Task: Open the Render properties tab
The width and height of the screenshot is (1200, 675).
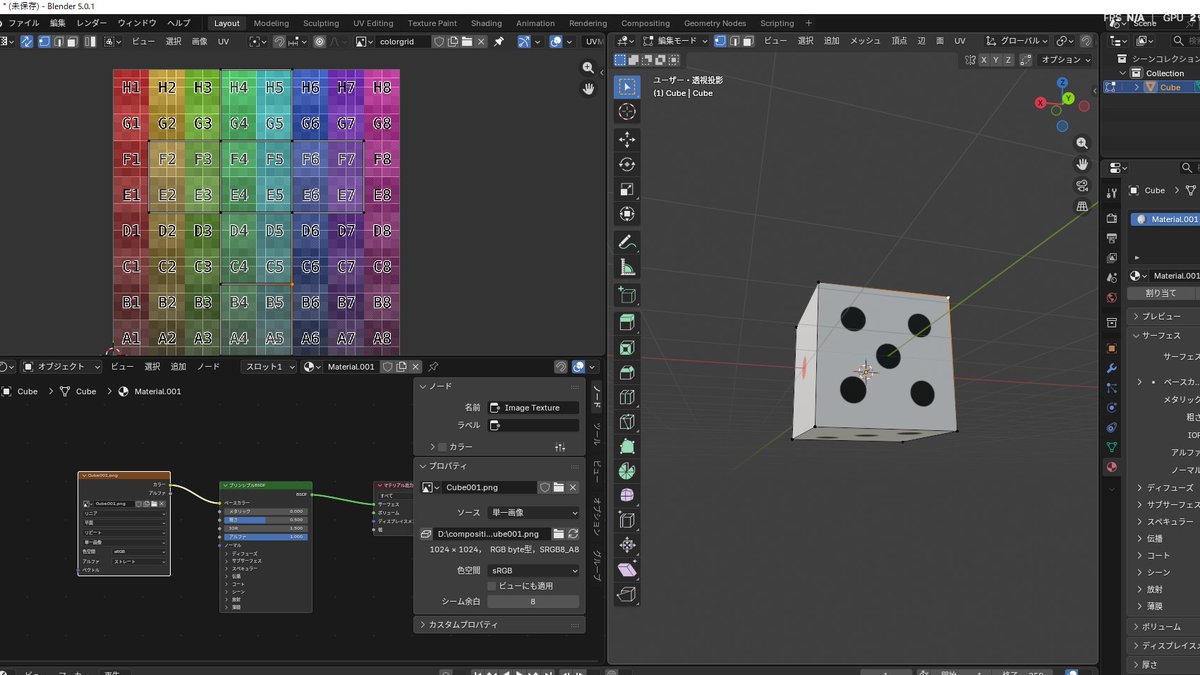Action: pos(1111,218)
